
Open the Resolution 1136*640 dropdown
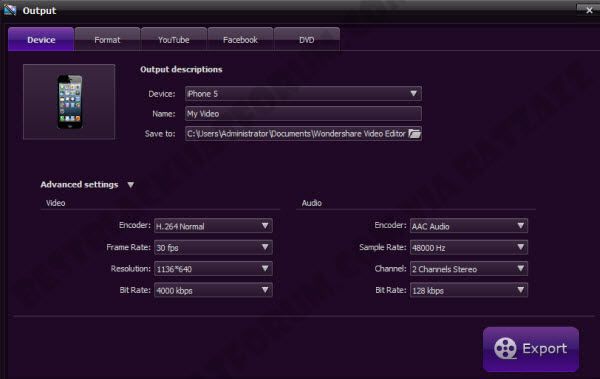213,269
